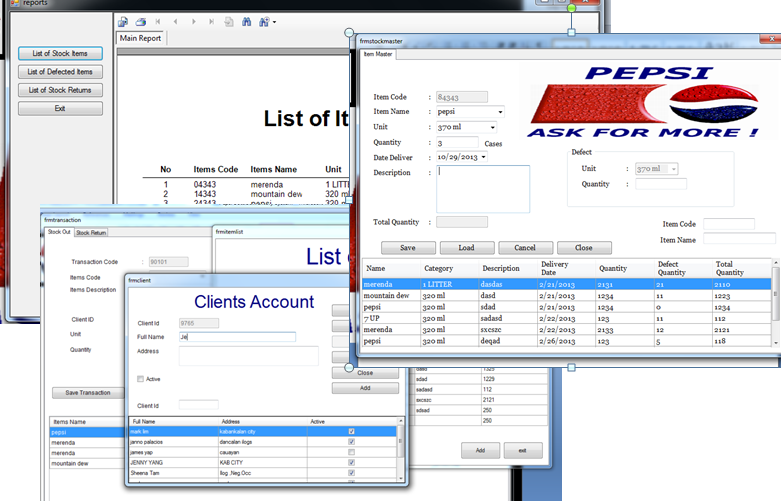The height and width of the screenshot is (501, 781).
Task: Switch to Stock Out tab in frmtransaction
Action: [x=59, y=232]
